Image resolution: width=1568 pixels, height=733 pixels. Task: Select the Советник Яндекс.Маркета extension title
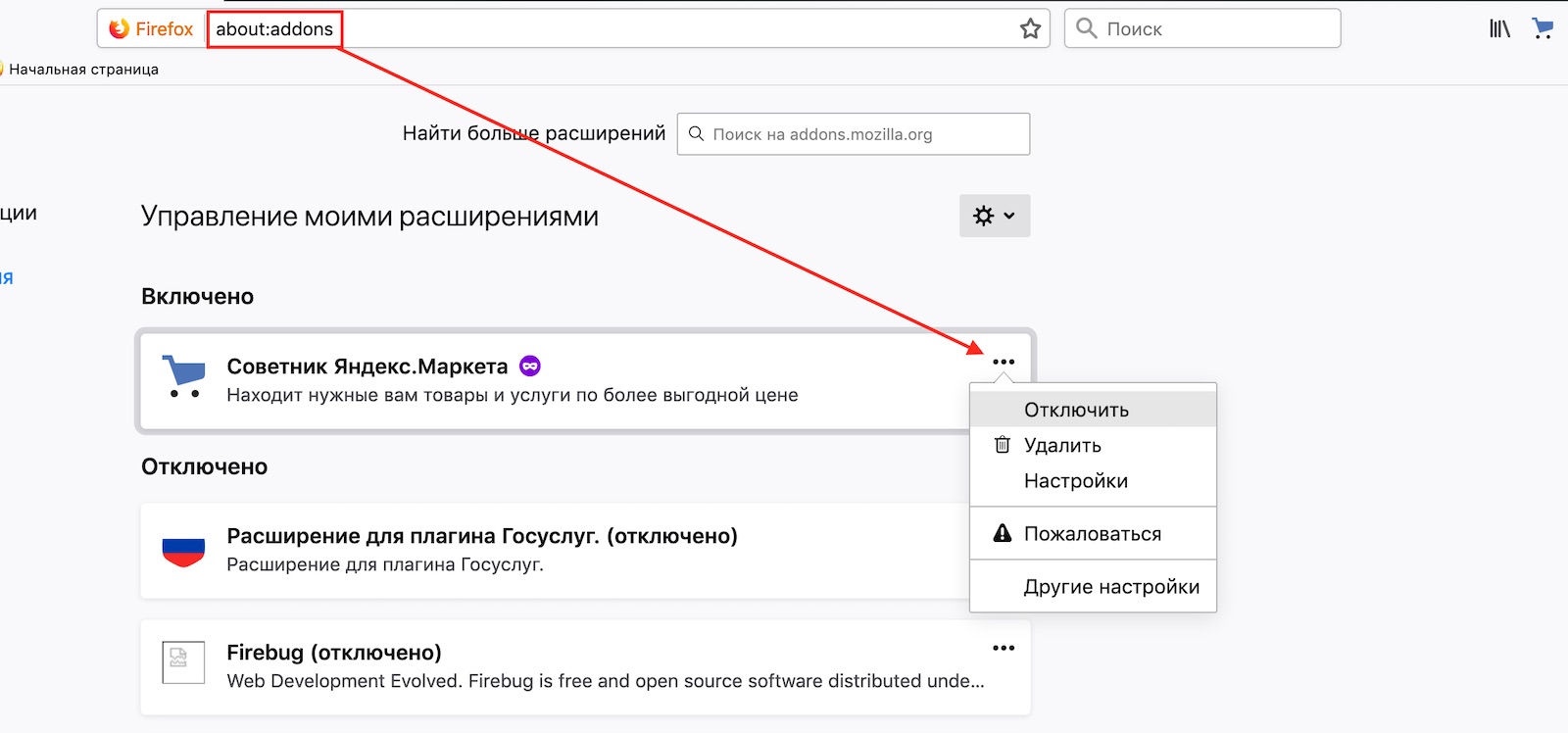point(367,366)
